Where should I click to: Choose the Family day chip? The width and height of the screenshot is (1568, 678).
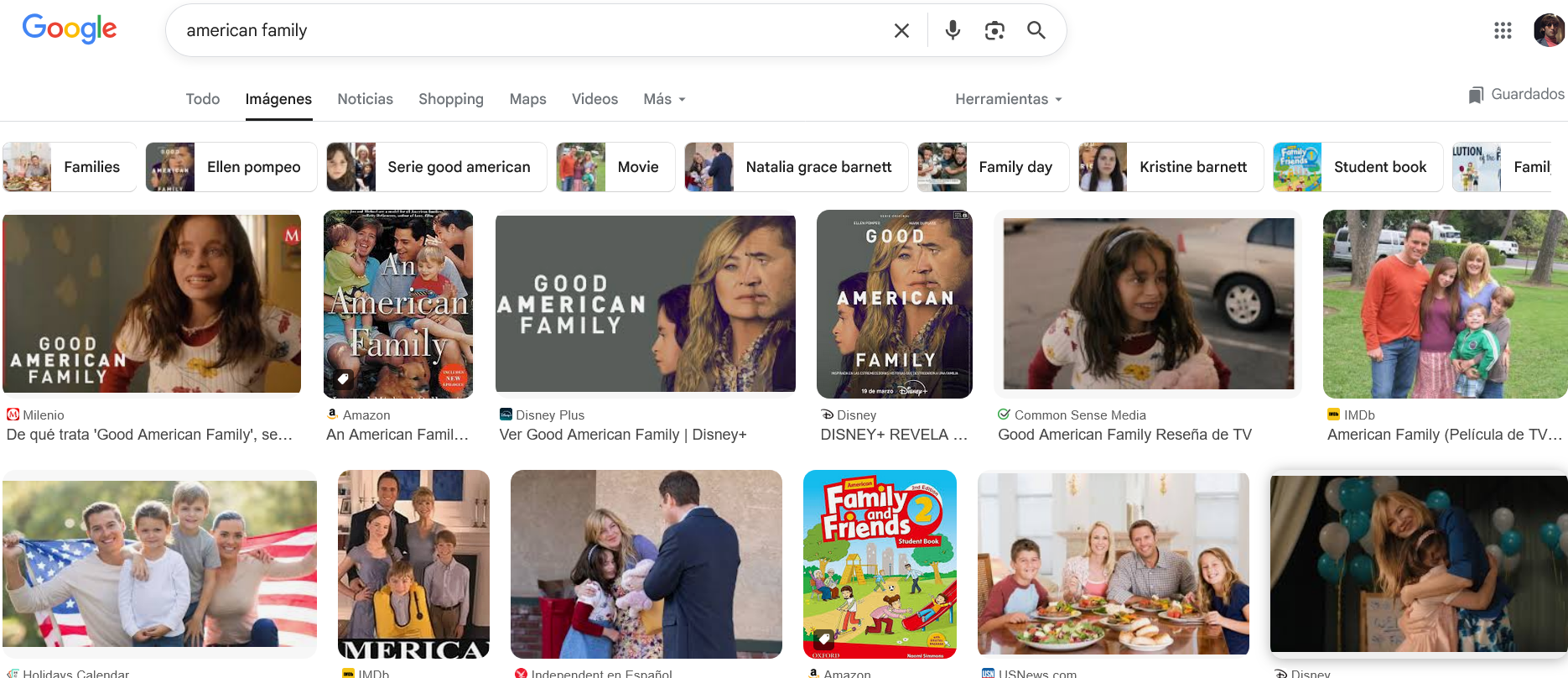click(993, 167)
